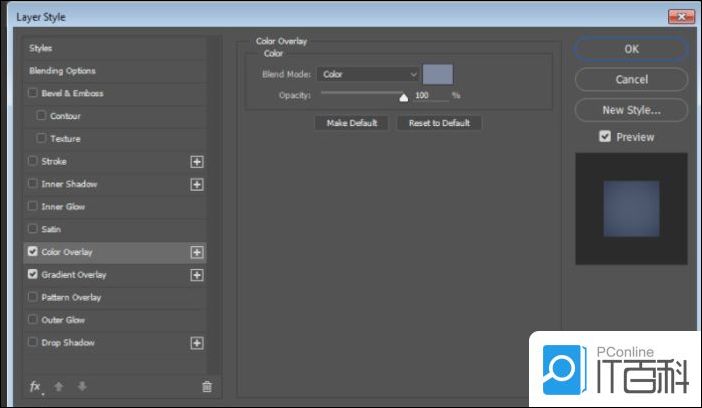Click Reset to Default button
Viewport: 702px width, 408px height.
point(439,123)
